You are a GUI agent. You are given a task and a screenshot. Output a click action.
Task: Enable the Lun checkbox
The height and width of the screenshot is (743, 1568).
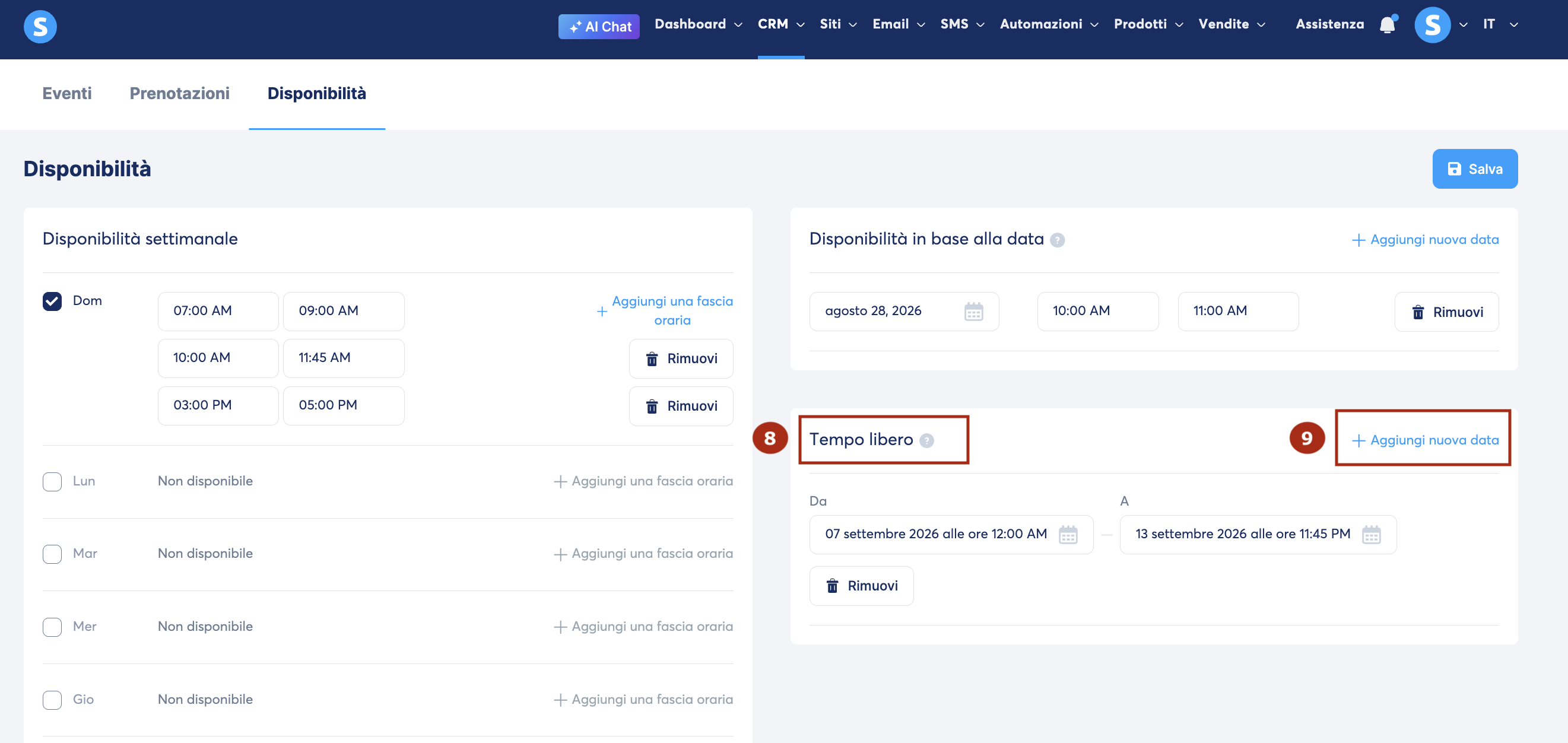pyautogui.click(x=52, y=481)
